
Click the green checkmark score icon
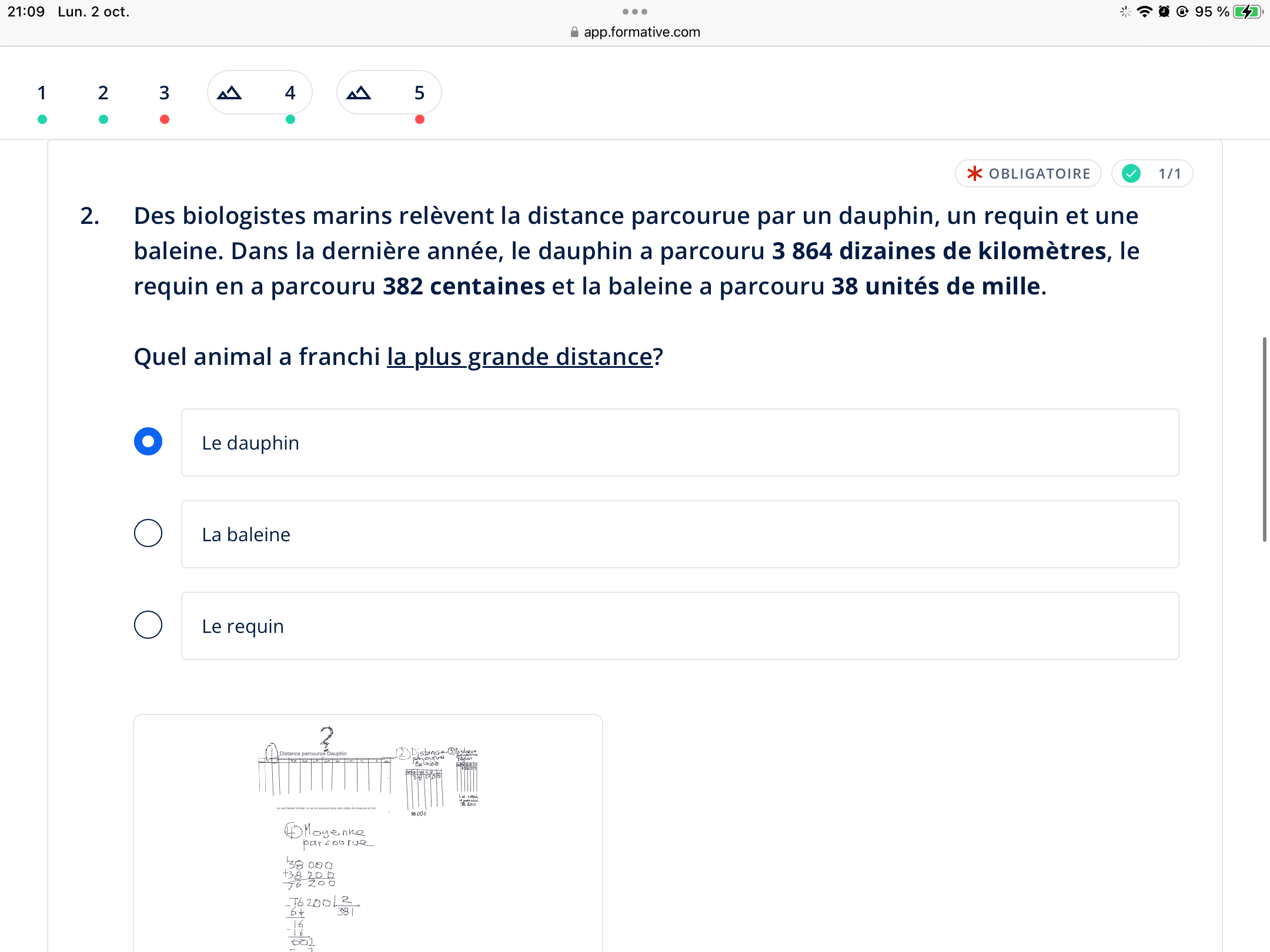[1131, 173]
